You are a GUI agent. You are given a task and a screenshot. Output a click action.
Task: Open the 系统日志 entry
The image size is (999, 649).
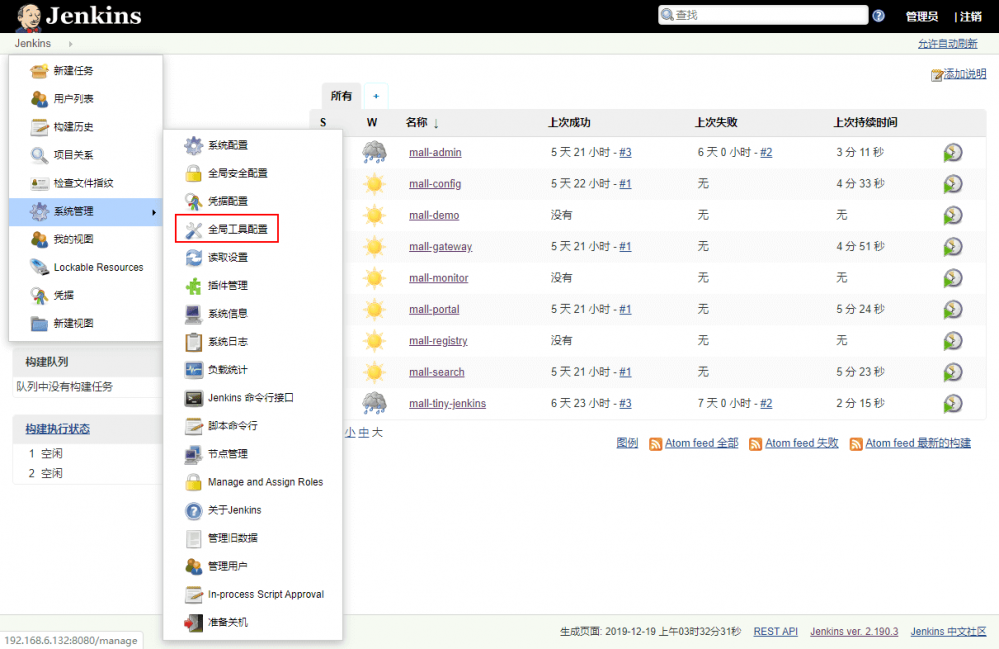pos(229,342)
